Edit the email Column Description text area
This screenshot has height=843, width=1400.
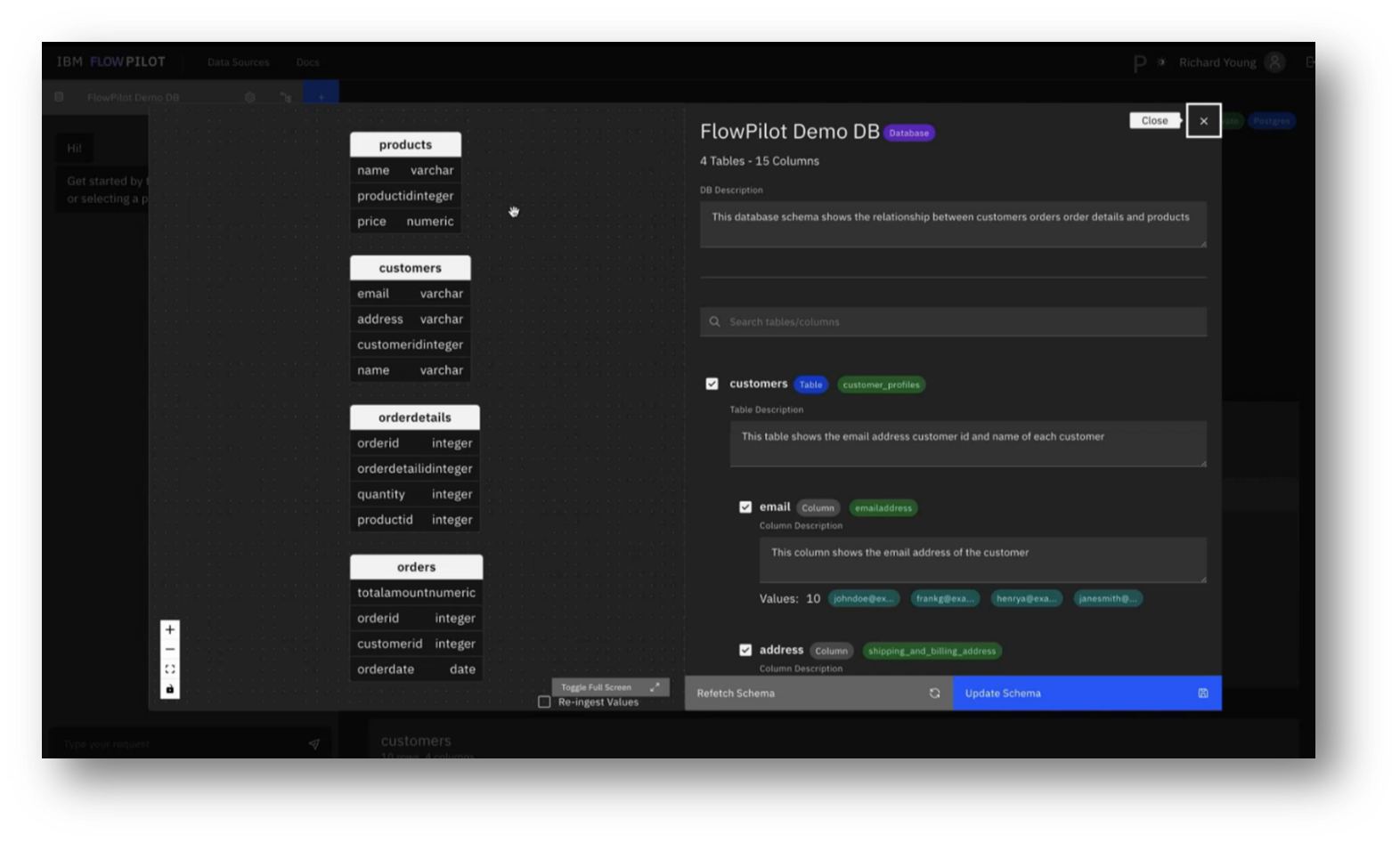pos(982,560)
